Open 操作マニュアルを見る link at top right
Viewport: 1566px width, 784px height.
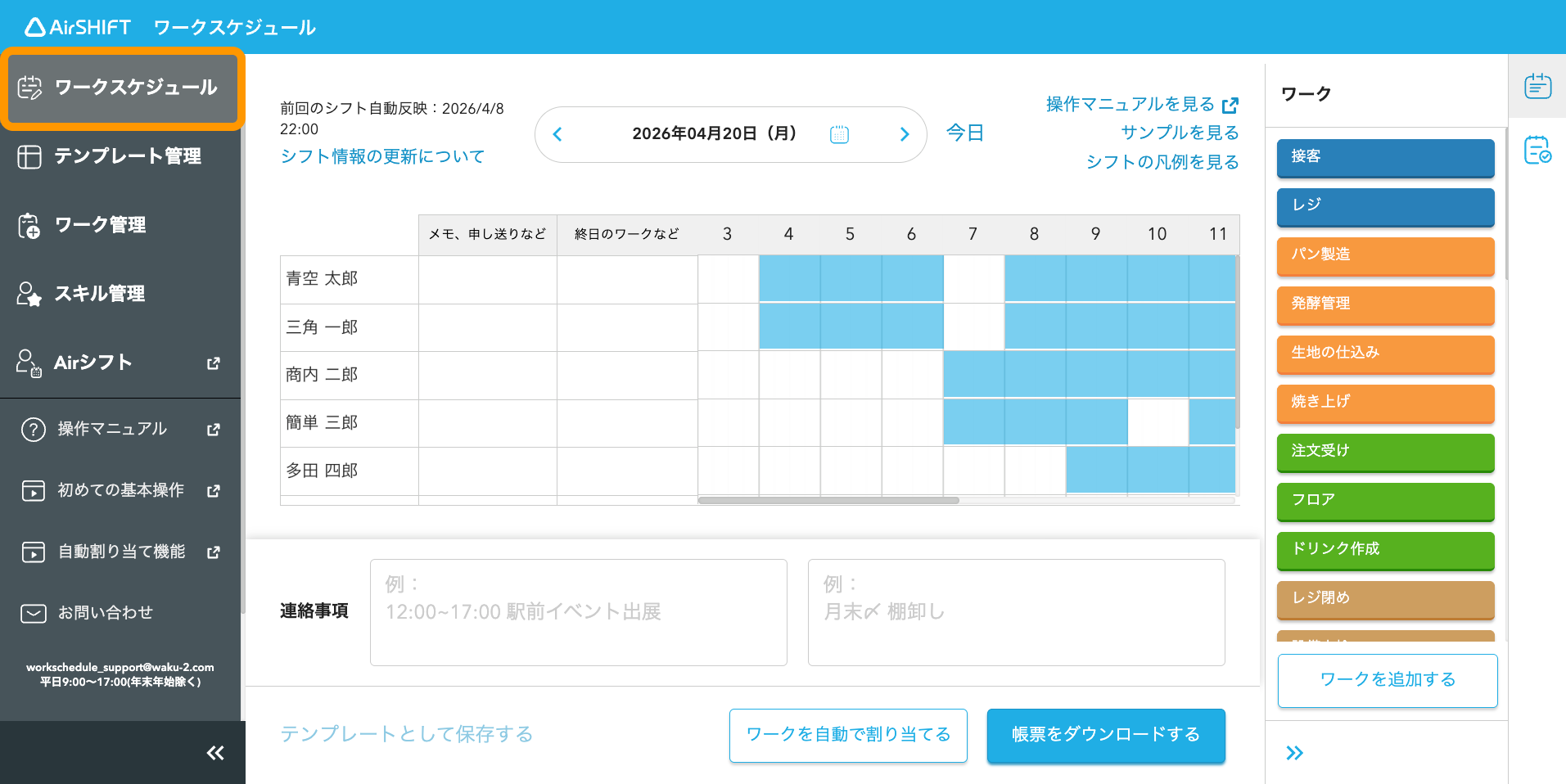(1130, 104)
